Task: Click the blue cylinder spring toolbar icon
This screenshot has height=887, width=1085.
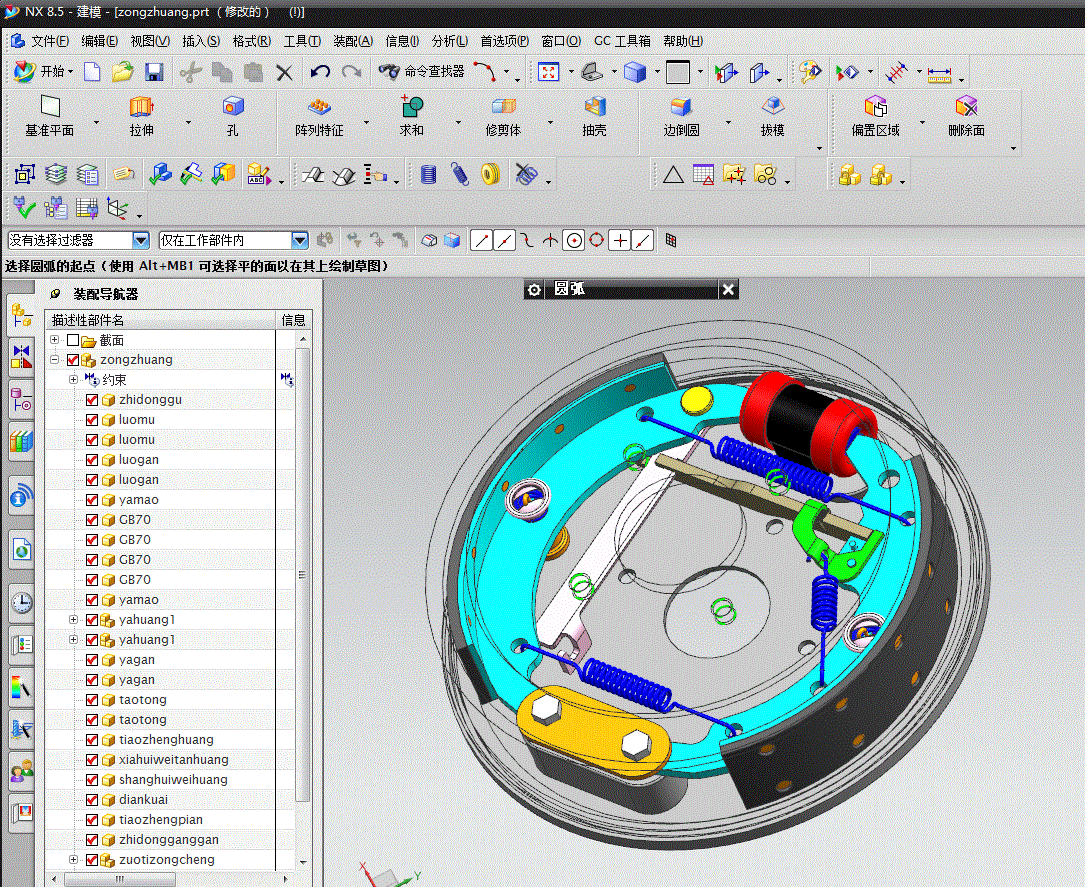Action: pos(428,174)
